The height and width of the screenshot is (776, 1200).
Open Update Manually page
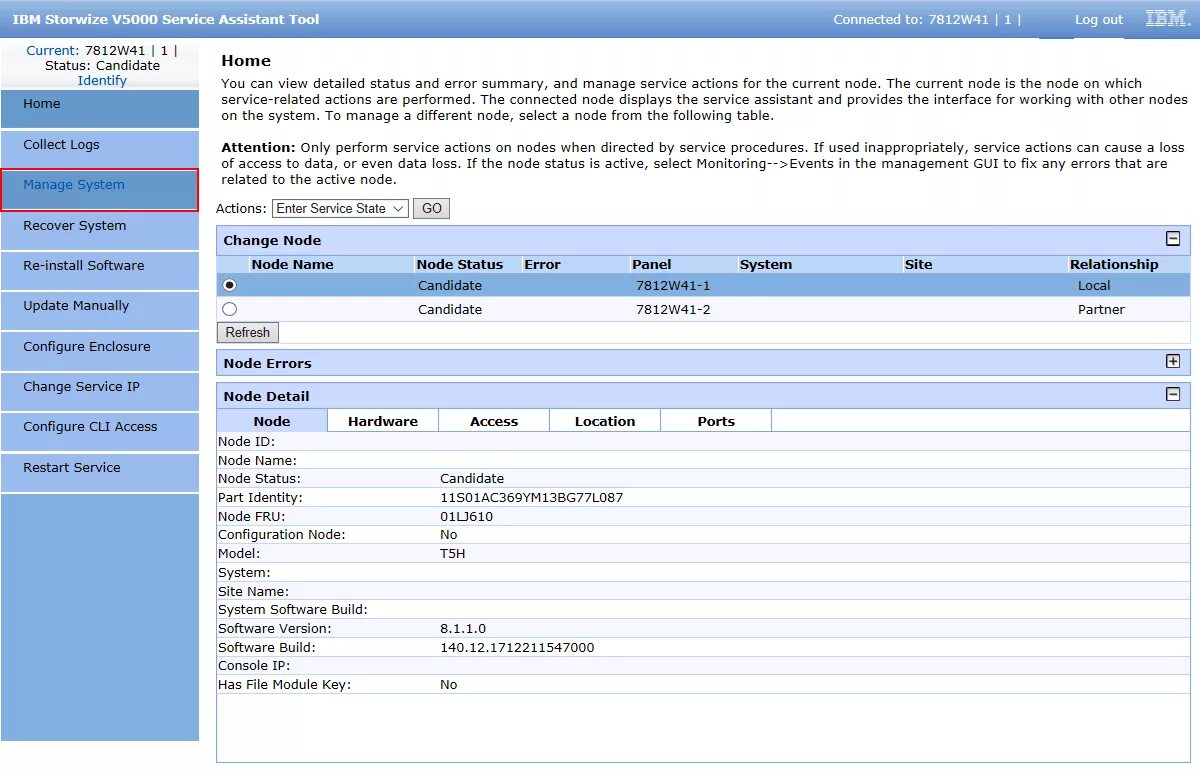pyautogui.click(x=100, y=311)
